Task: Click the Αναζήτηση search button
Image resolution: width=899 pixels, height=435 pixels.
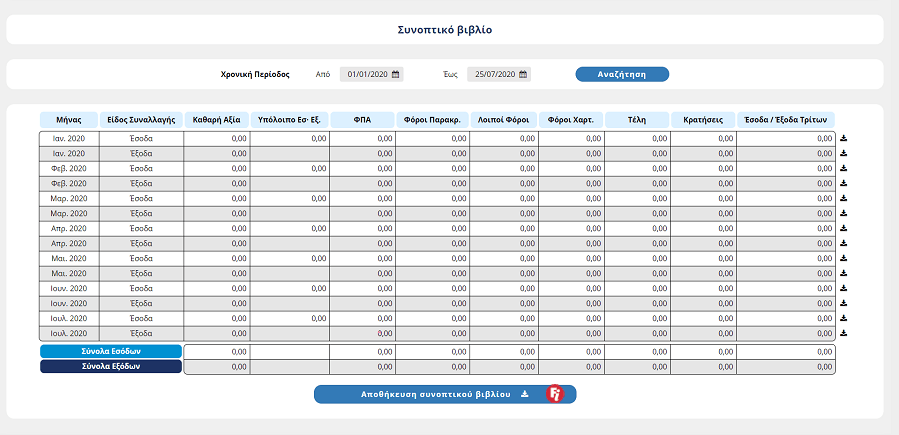Action: click(x=621, y=74)
